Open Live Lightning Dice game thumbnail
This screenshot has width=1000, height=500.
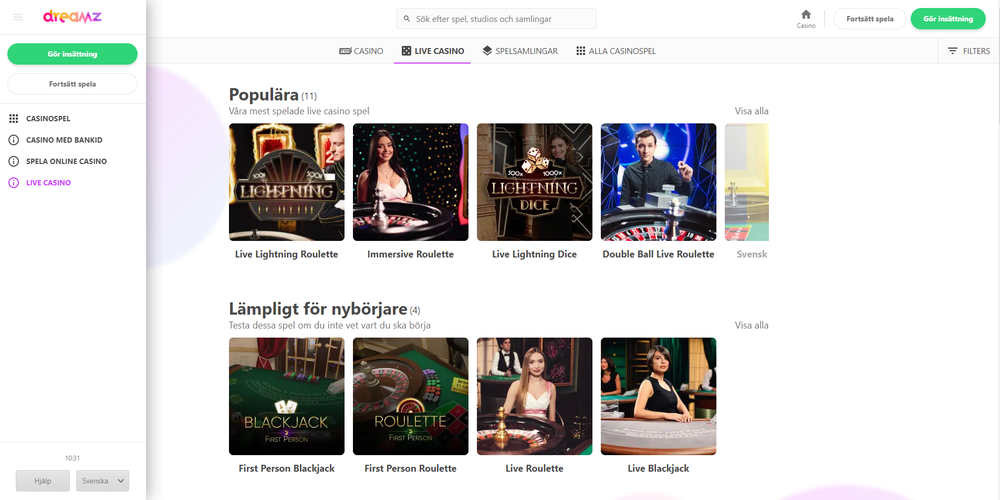click(x=534, y=182)
